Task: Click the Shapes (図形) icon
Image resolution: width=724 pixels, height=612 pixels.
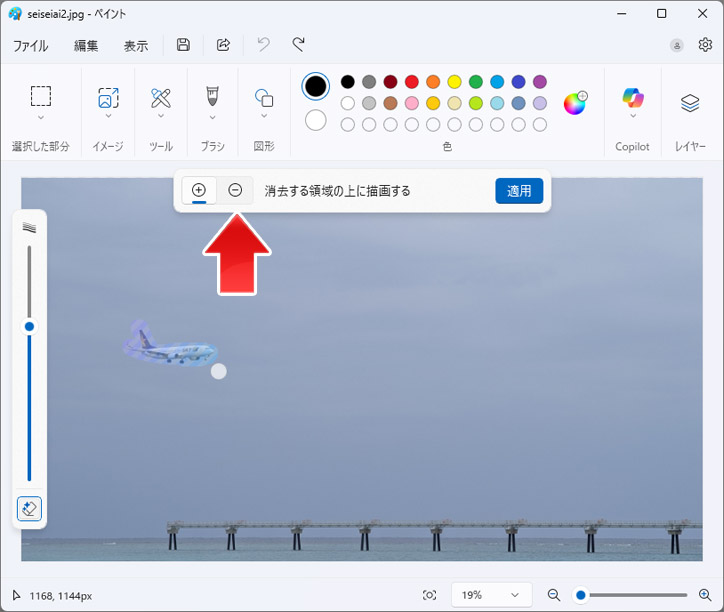Action: (x=264, y=98)
